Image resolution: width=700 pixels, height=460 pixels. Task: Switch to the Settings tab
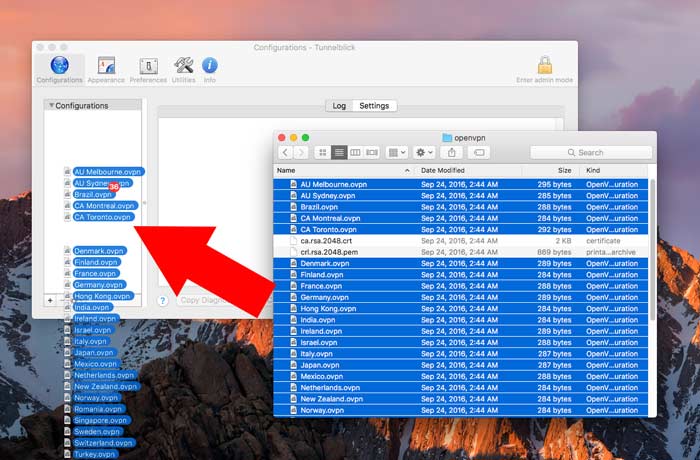[374, 106]
